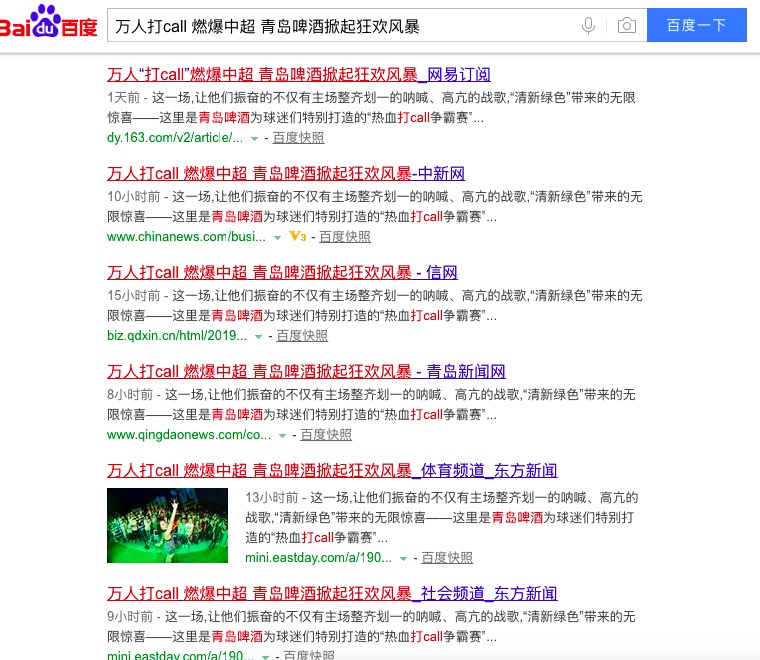
Task: Click the green concert thumbnail image
Action: [x=167, y=525]
